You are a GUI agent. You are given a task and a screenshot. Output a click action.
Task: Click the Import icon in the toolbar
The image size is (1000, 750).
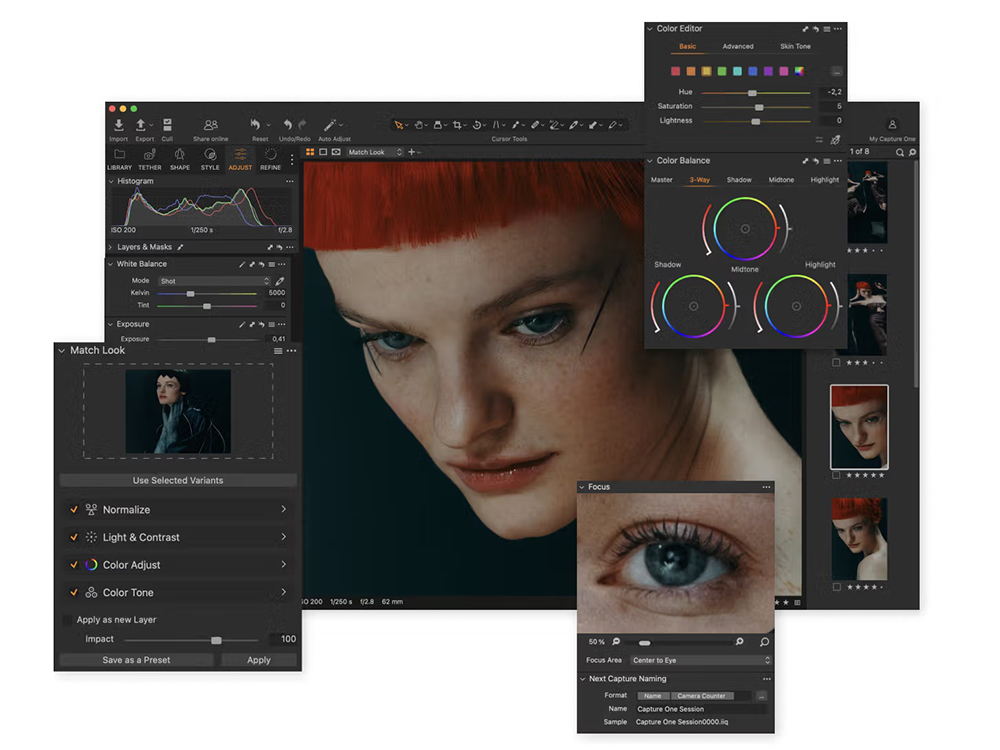[x=119, y=126]
